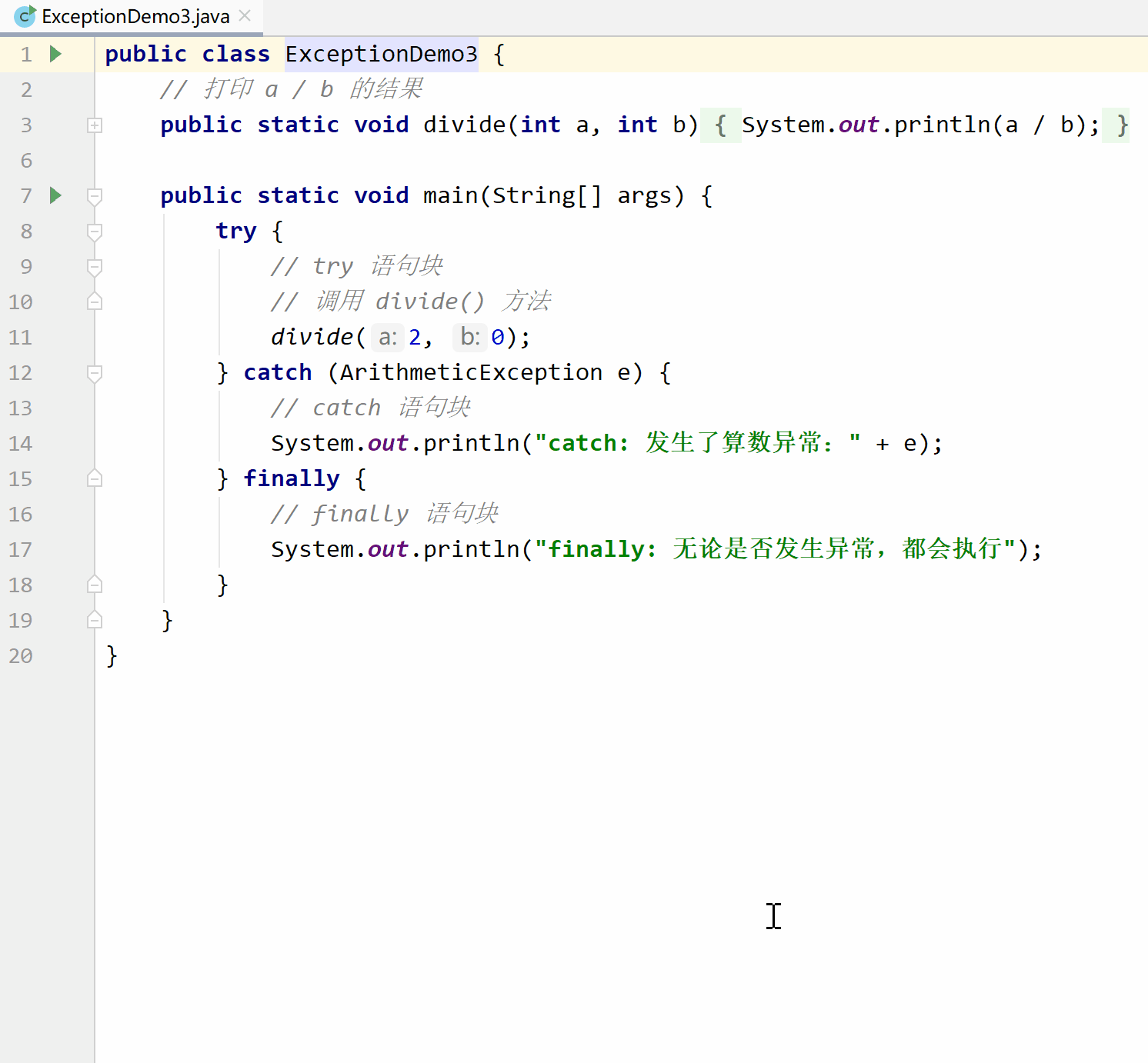
Task: Click comment '// catch 语句块'
Action: click(371, 408)
